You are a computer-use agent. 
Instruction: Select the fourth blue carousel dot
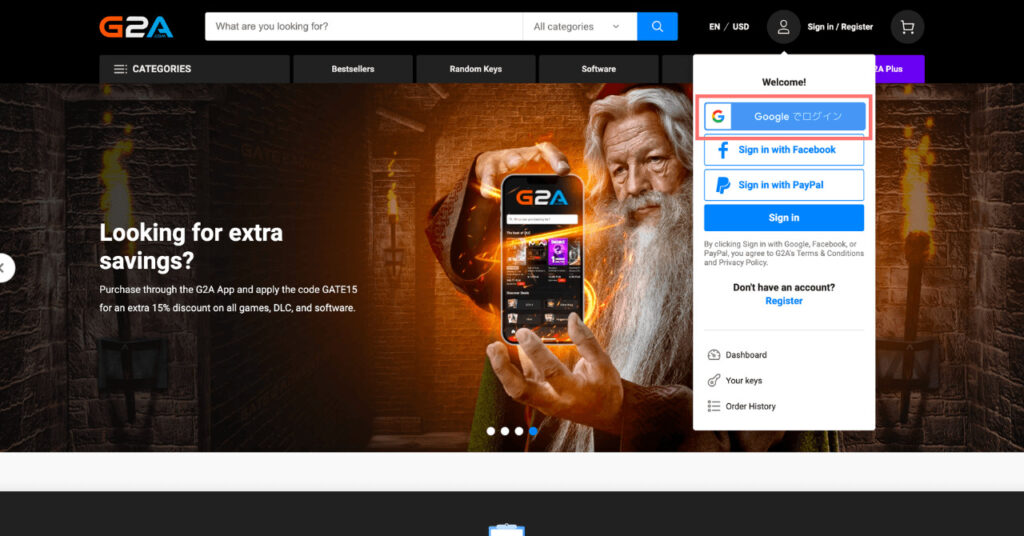(x=533, y=431)
